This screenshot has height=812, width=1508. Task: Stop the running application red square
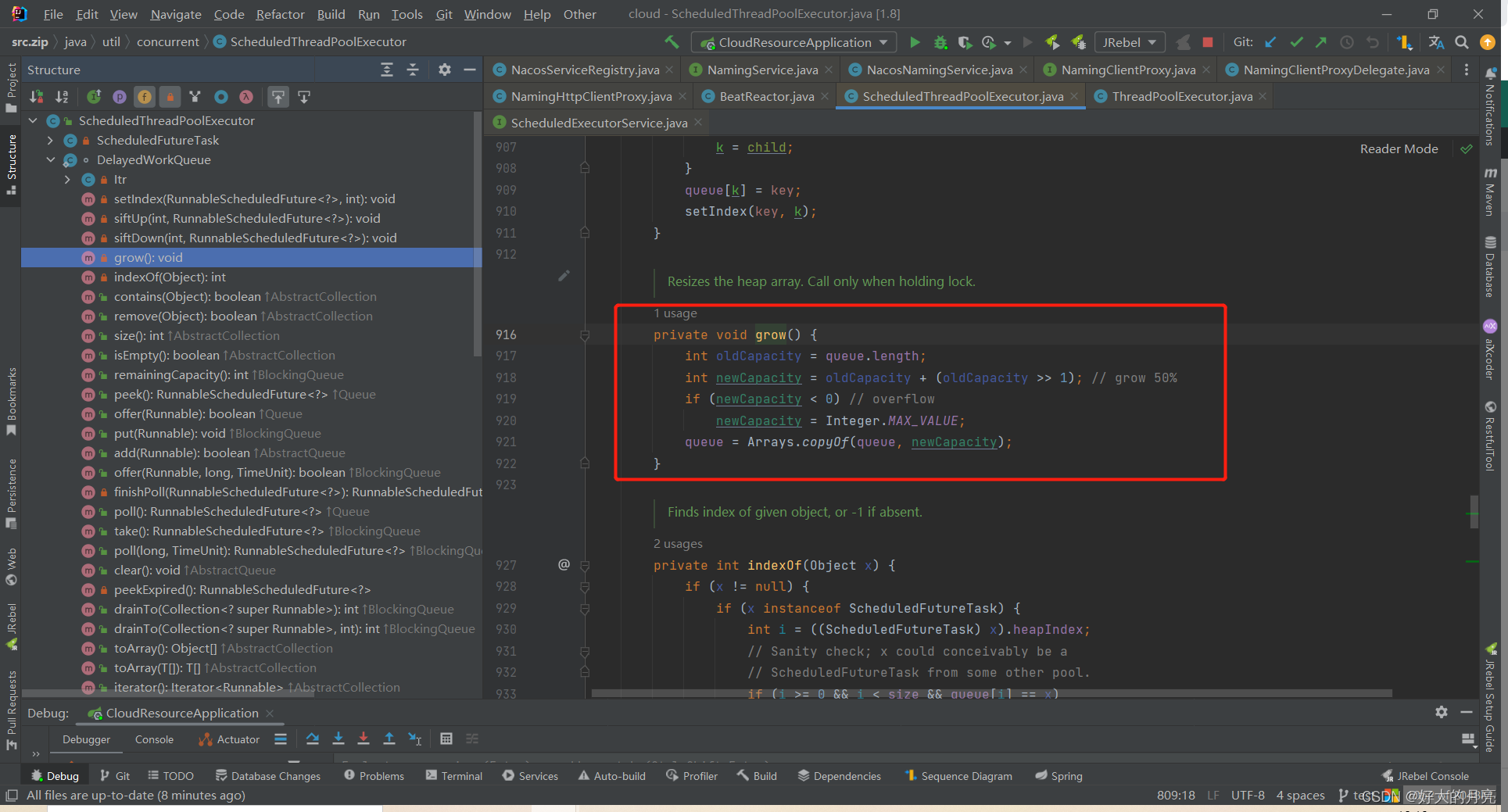[1208, 42]
